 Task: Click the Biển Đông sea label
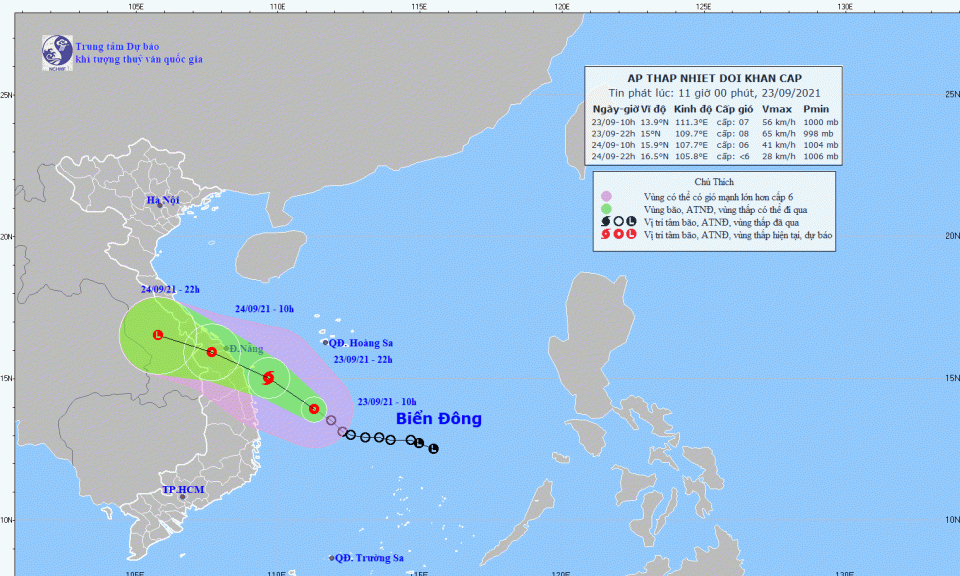pos(438,418)
